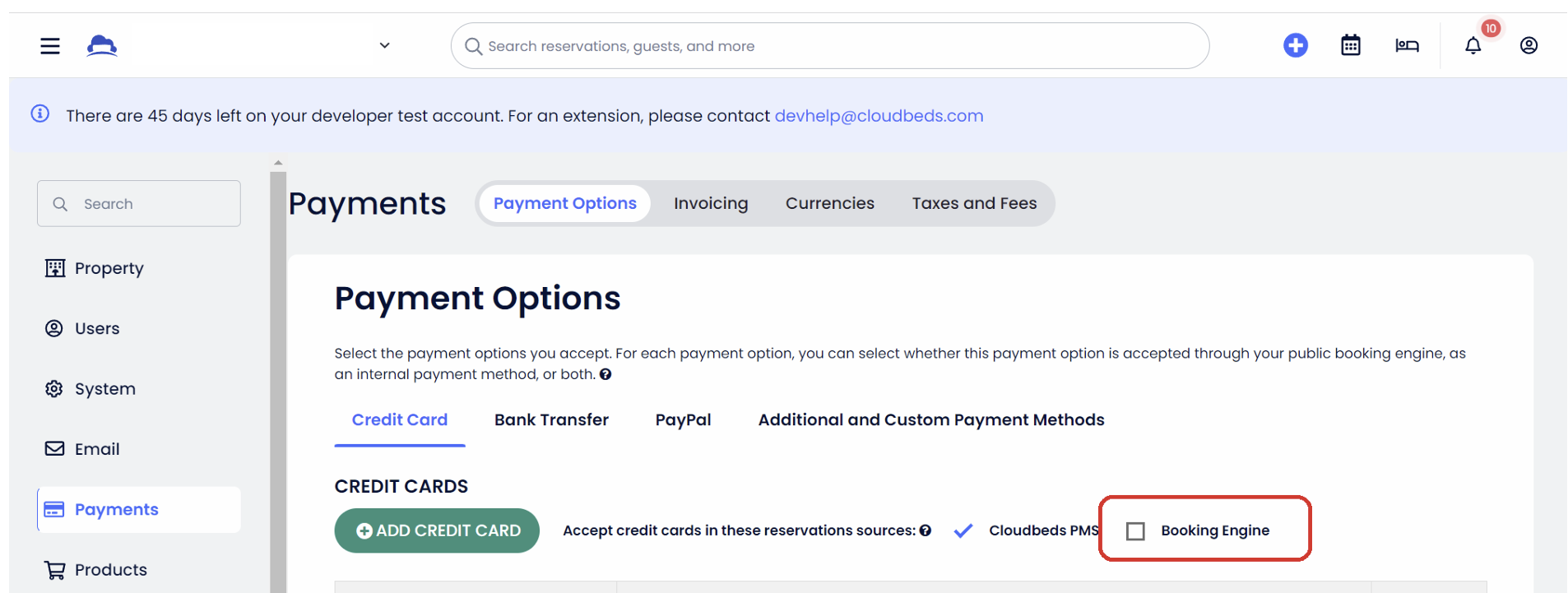Switch to the Invoicing tab

tap(711, 203)
